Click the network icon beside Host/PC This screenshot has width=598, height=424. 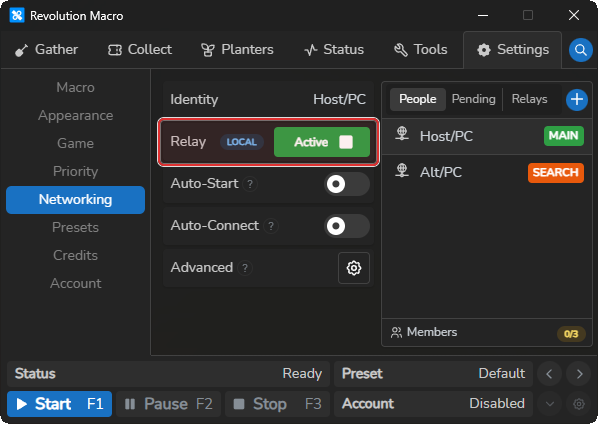(x=402, y=134)
